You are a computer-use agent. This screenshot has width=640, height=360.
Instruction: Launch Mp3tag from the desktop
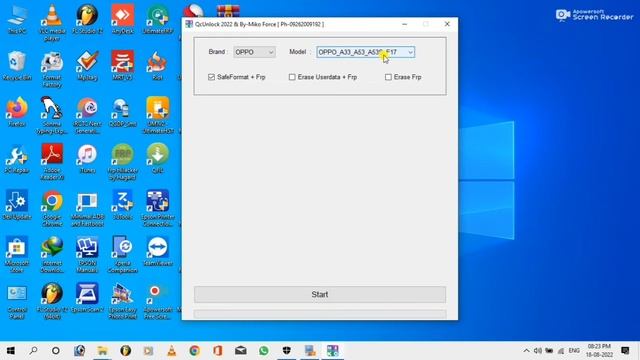tap(87, 65)
